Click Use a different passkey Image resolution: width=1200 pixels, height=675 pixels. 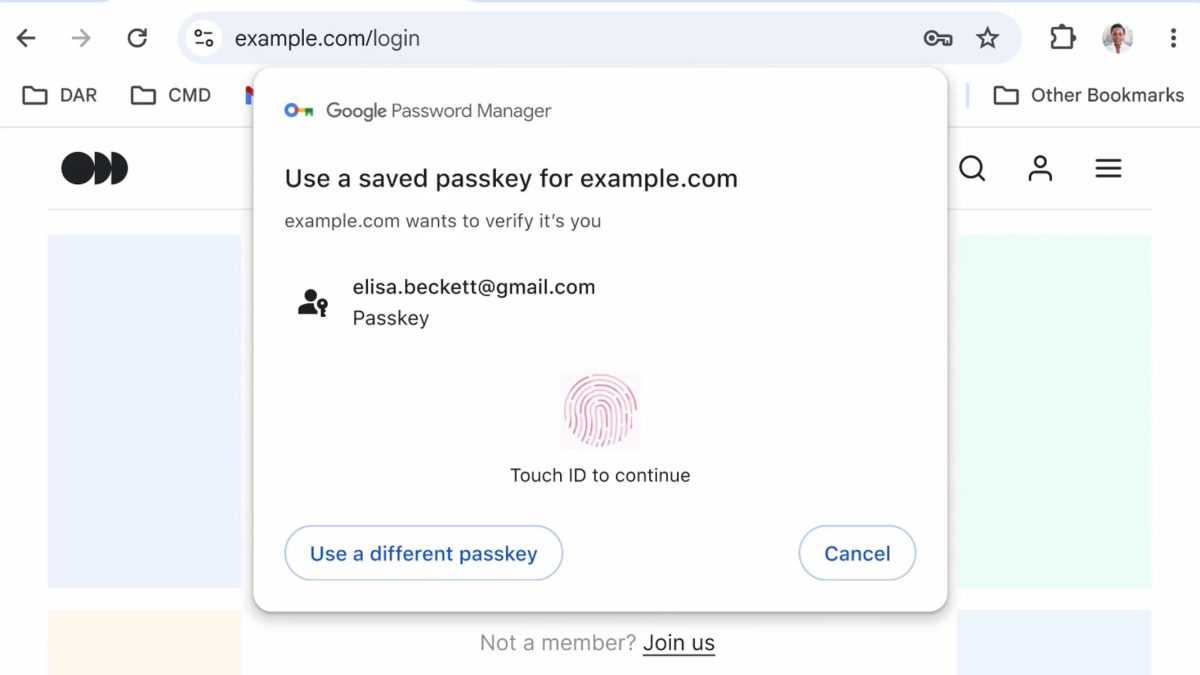coord(424,553)
